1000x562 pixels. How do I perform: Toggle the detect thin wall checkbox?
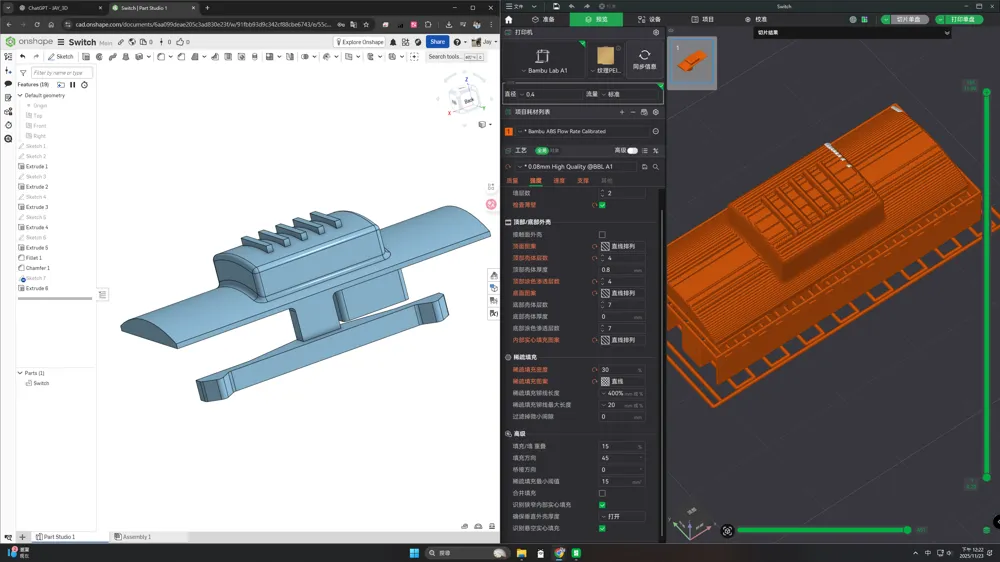click(x=602, y=205)
